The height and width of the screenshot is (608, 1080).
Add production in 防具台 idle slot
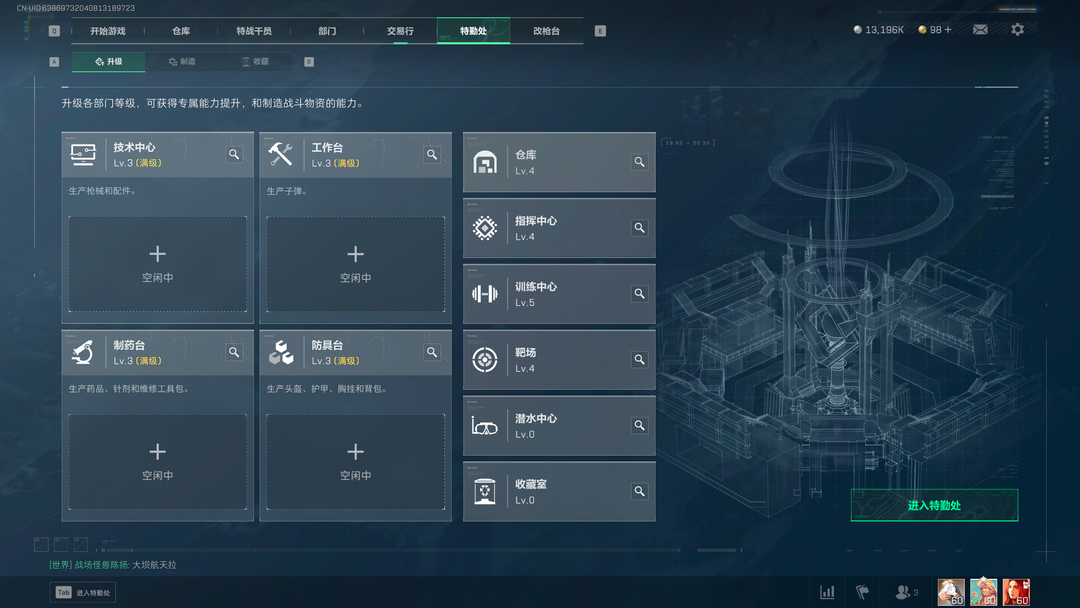coord(355,461)
